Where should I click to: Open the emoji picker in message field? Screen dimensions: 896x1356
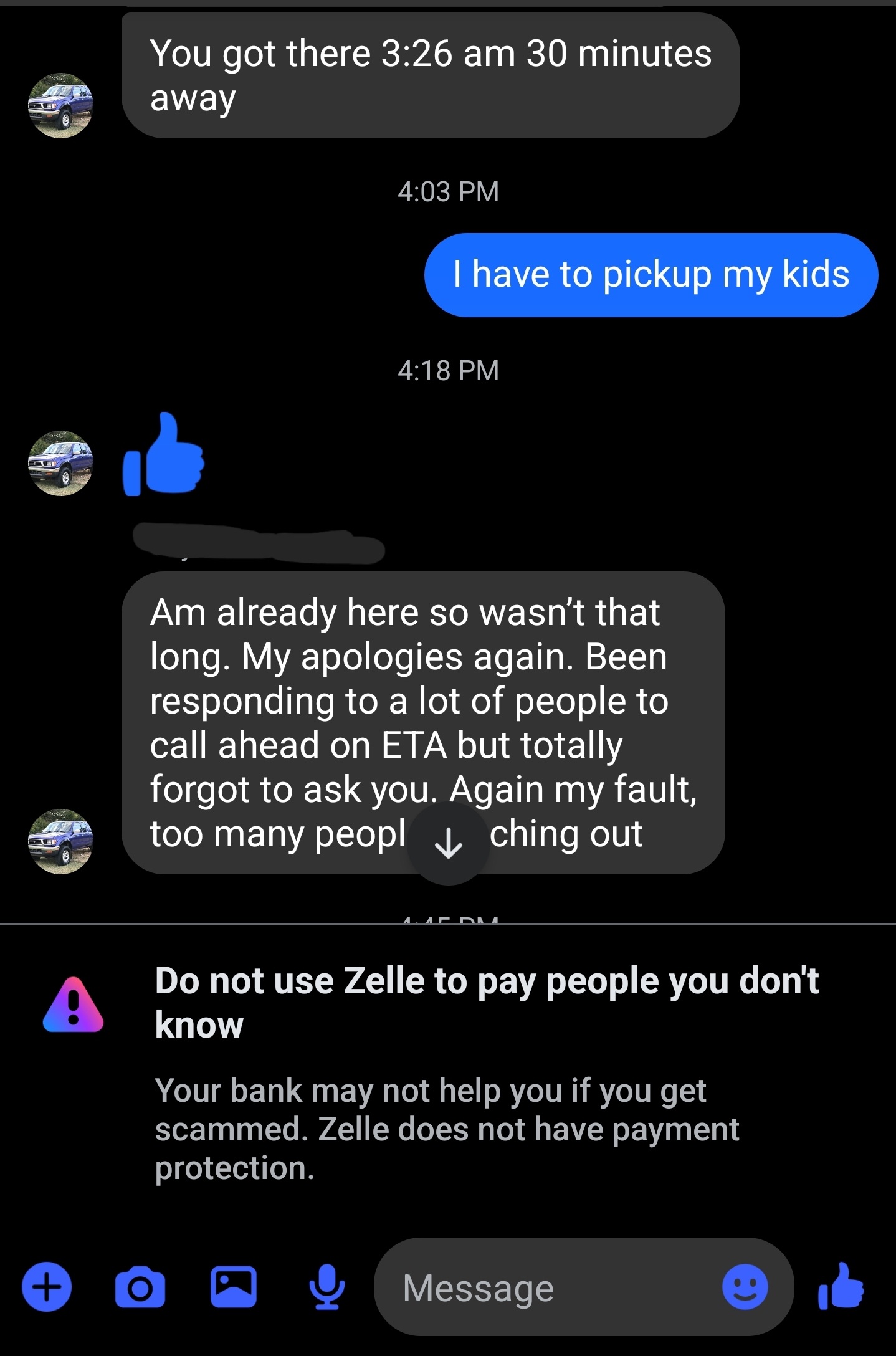click(745, 1287)
